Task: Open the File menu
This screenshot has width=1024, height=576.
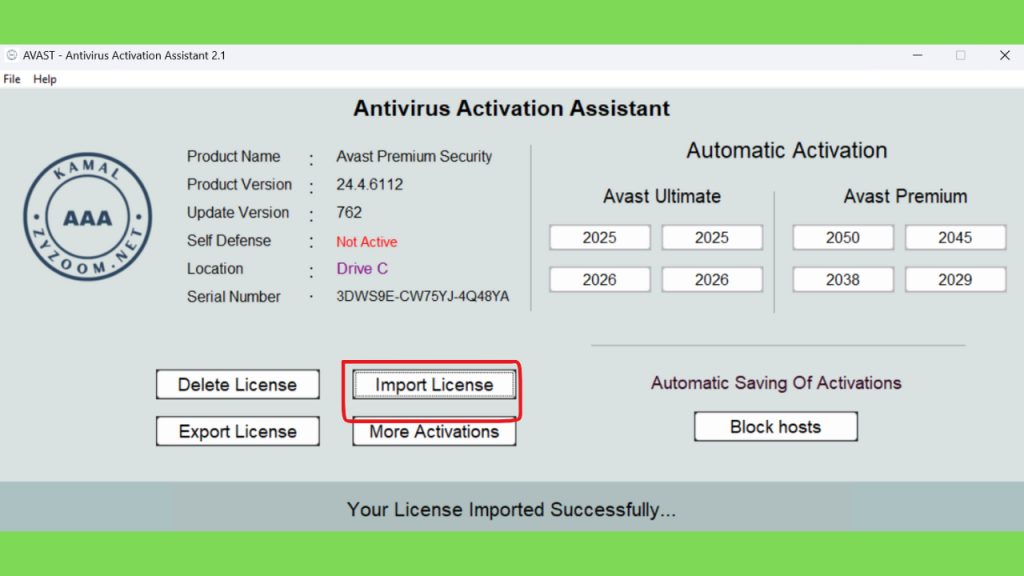Action: click(x=12, y=79)
